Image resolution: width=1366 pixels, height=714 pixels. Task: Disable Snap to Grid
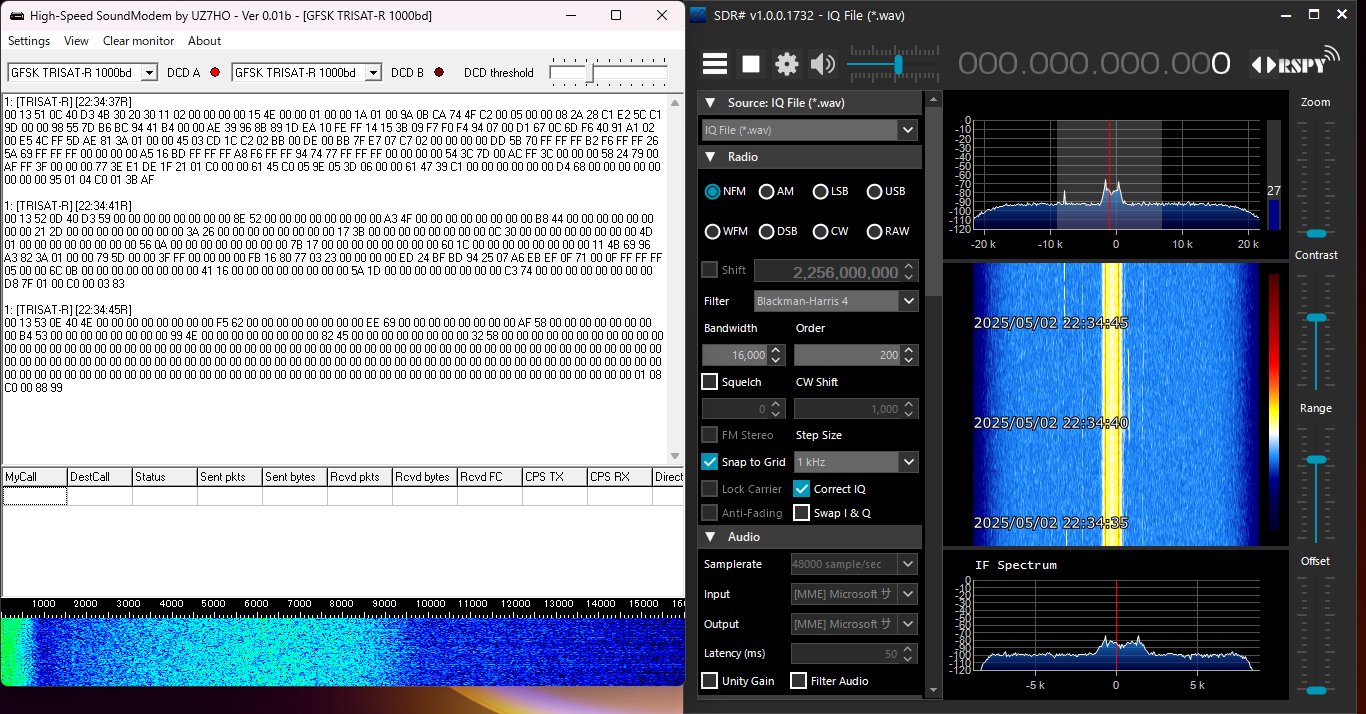[709, 462]
